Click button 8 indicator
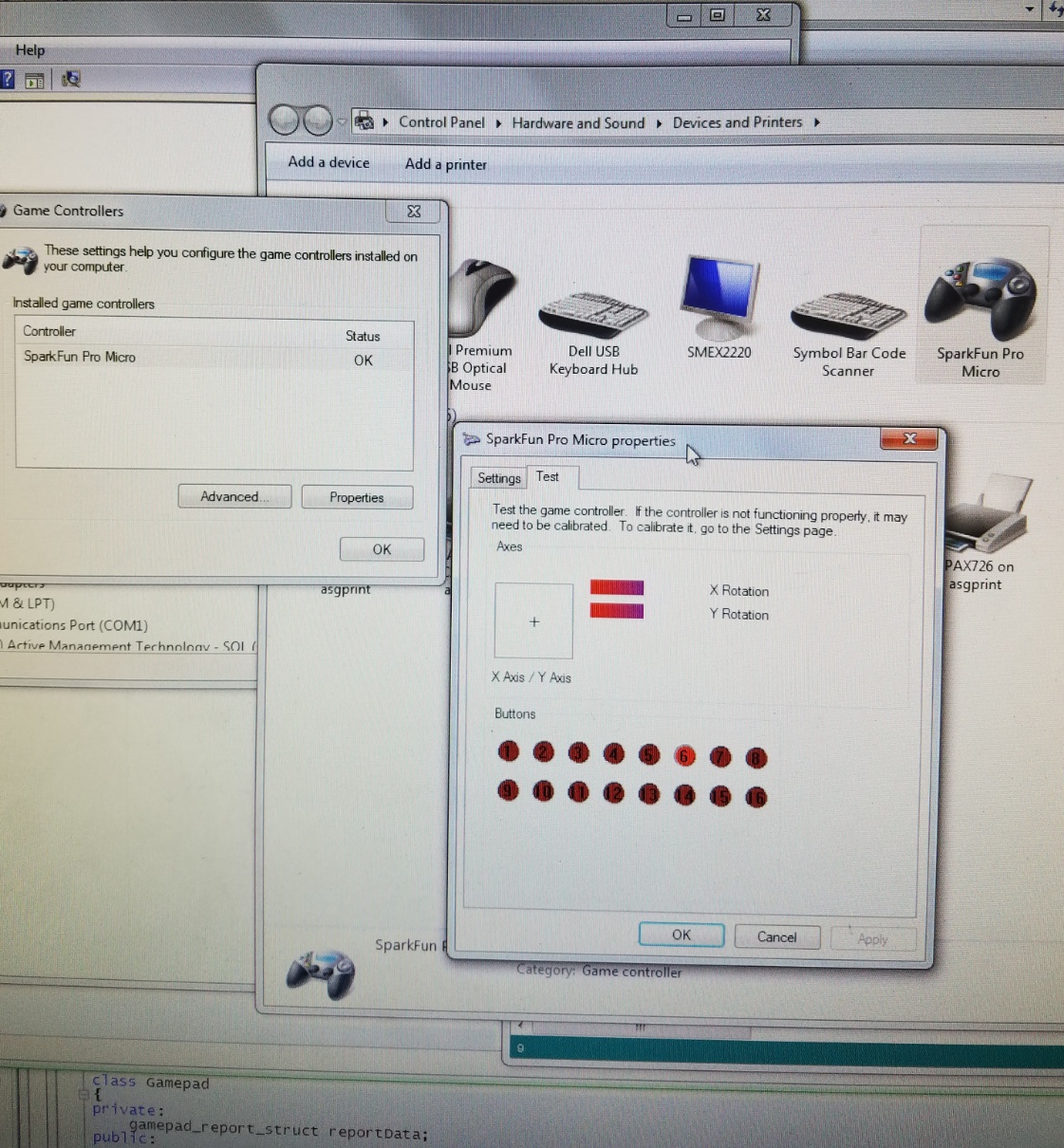This screenshot has height=1148, width=1064. tap(756, 757)
